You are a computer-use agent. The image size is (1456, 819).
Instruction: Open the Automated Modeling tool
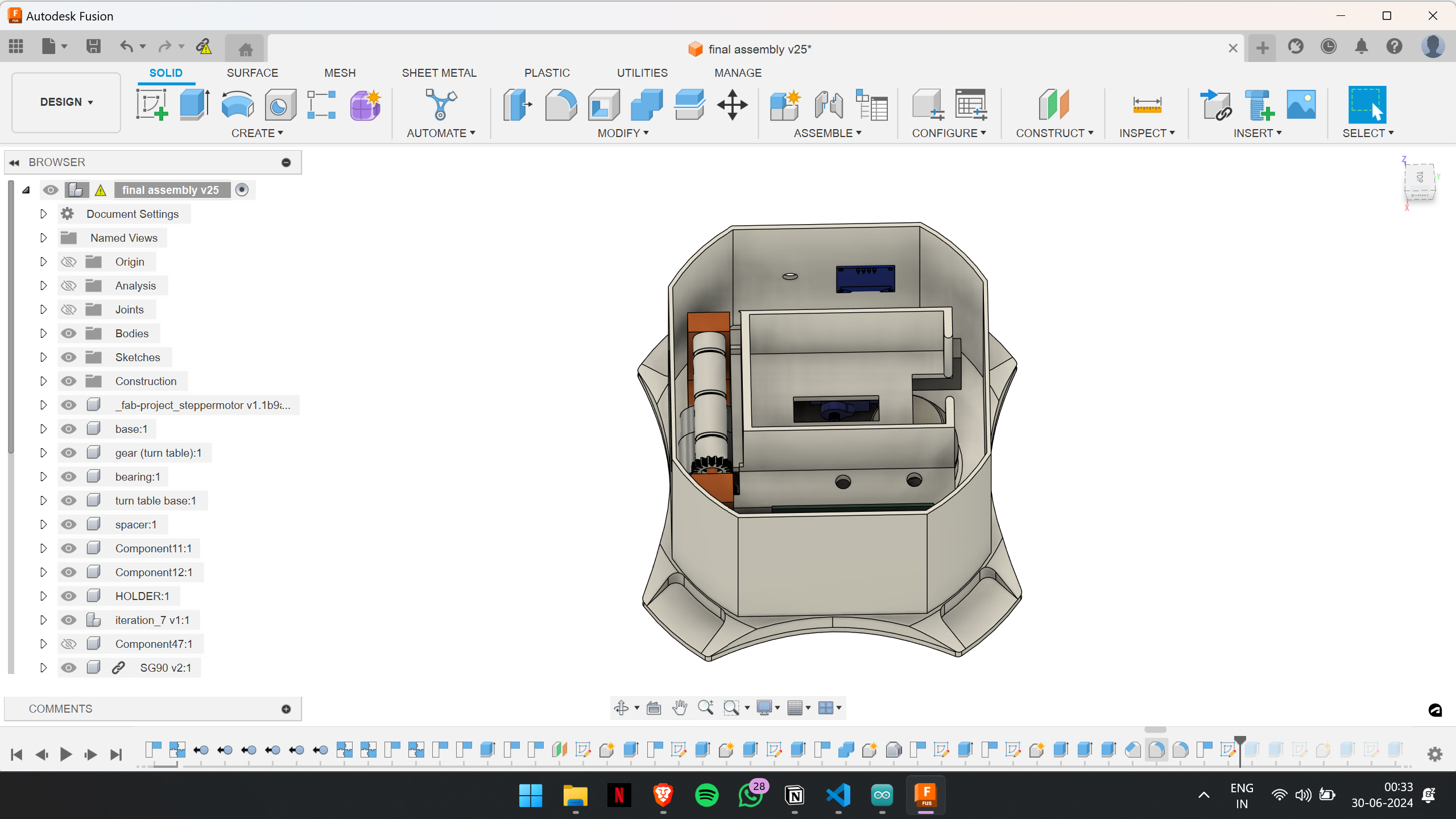[x=441, y=105]
